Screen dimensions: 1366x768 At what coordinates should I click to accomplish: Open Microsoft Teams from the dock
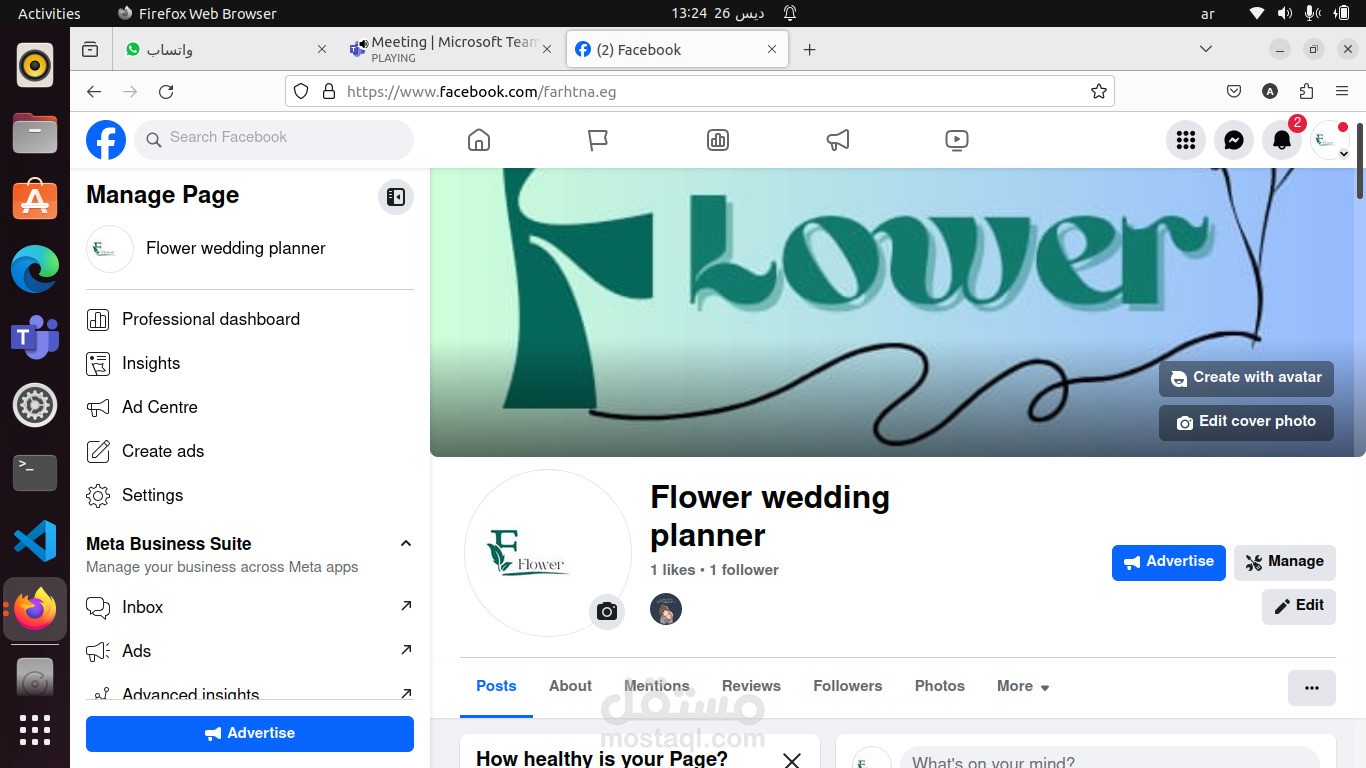coord(35,337)
